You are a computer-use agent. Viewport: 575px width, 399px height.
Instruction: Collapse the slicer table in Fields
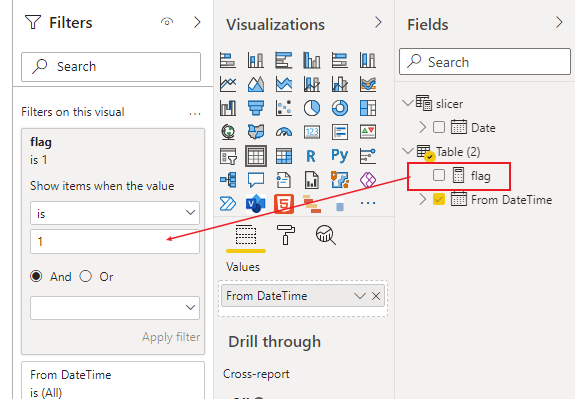[408, 103]
